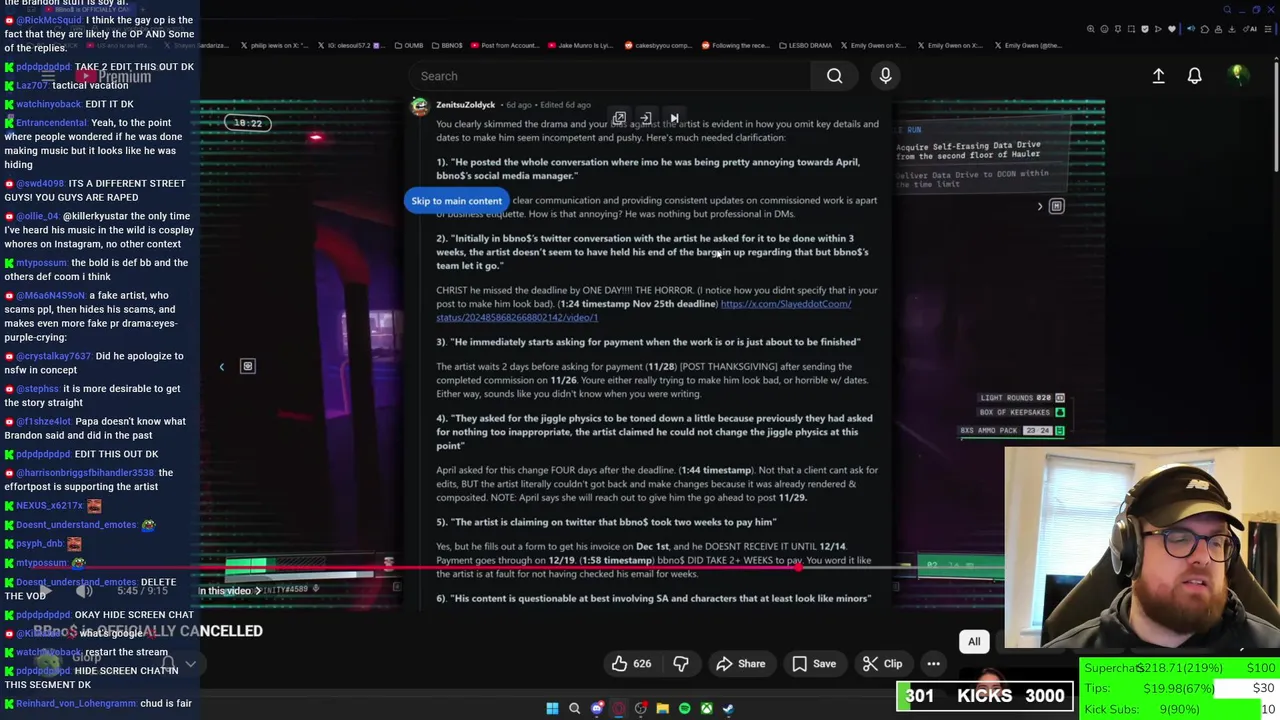The image size is (1280, 720).
Task: Open File Explorer from taskbar
Action: click(662, 709)
